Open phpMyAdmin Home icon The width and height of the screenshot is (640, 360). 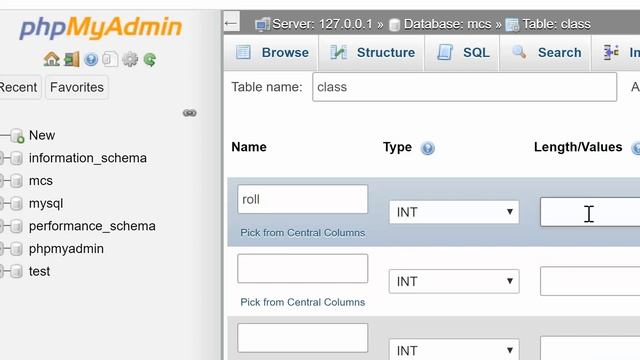(x=51, y=60)
